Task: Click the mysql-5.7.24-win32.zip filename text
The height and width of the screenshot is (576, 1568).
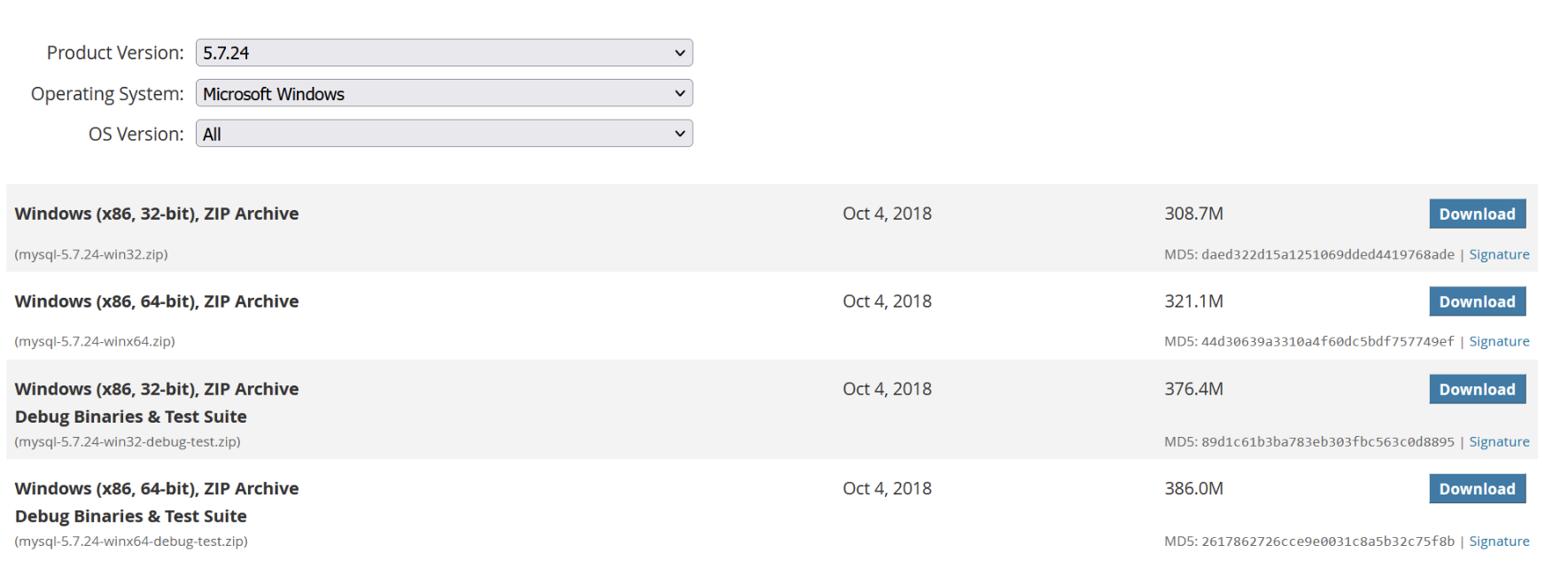Action: [91, 255]
